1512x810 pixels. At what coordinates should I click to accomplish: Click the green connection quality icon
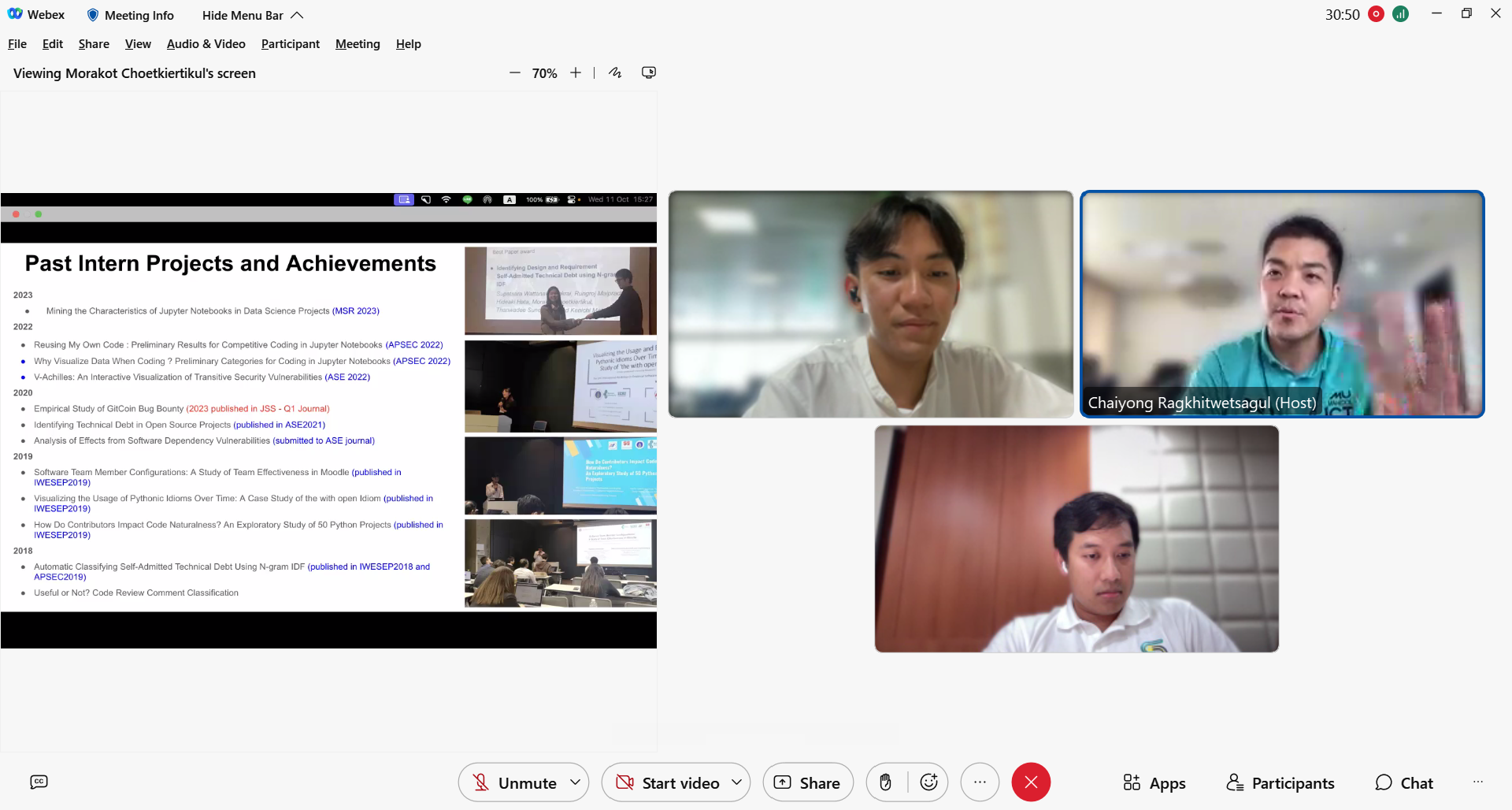pos(1400,14)
